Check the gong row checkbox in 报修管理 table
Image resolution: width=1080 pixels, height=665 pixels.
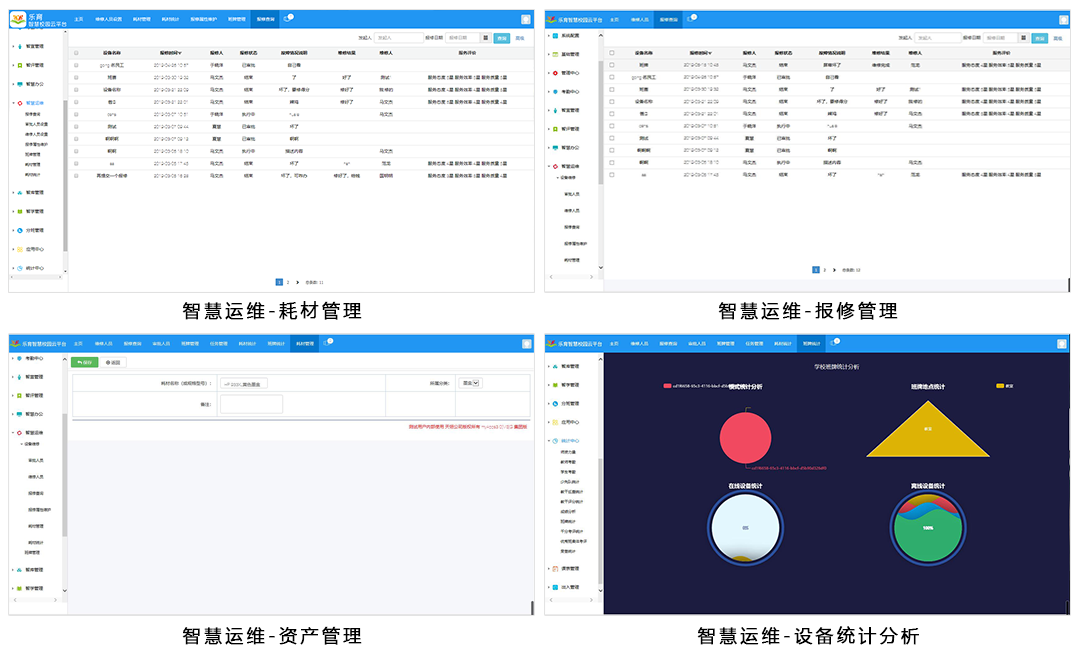(x=612, y=77)
